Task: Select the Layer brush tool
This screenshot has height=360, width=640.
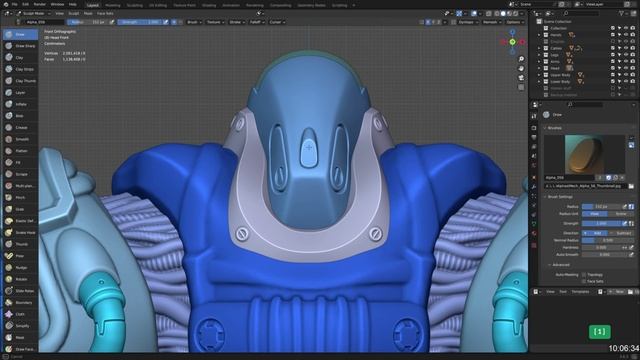Action: pos(20,93)
